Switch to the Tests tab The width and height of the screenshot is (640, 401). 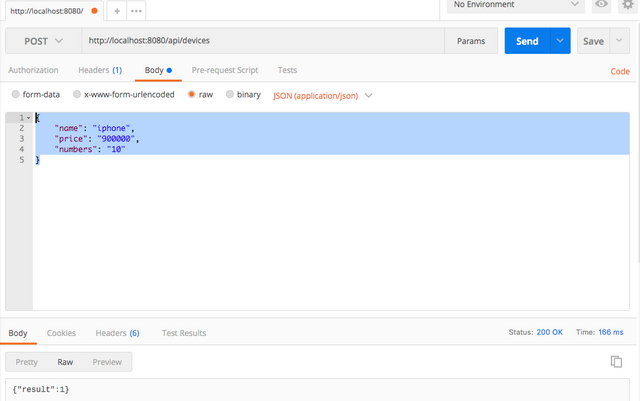coord(287,70)
